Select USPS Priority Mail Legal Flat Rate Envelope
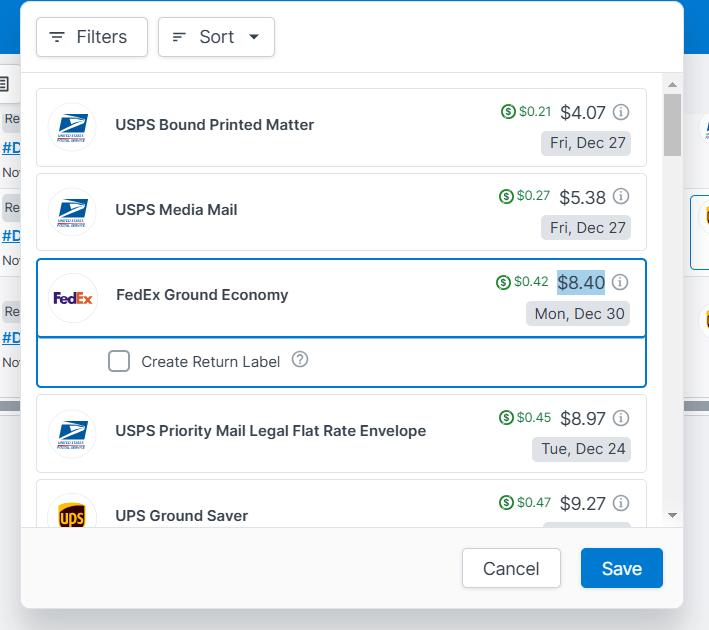Viewport: 709px width, 630px height. pyautogui.click(x=341, y=434)
